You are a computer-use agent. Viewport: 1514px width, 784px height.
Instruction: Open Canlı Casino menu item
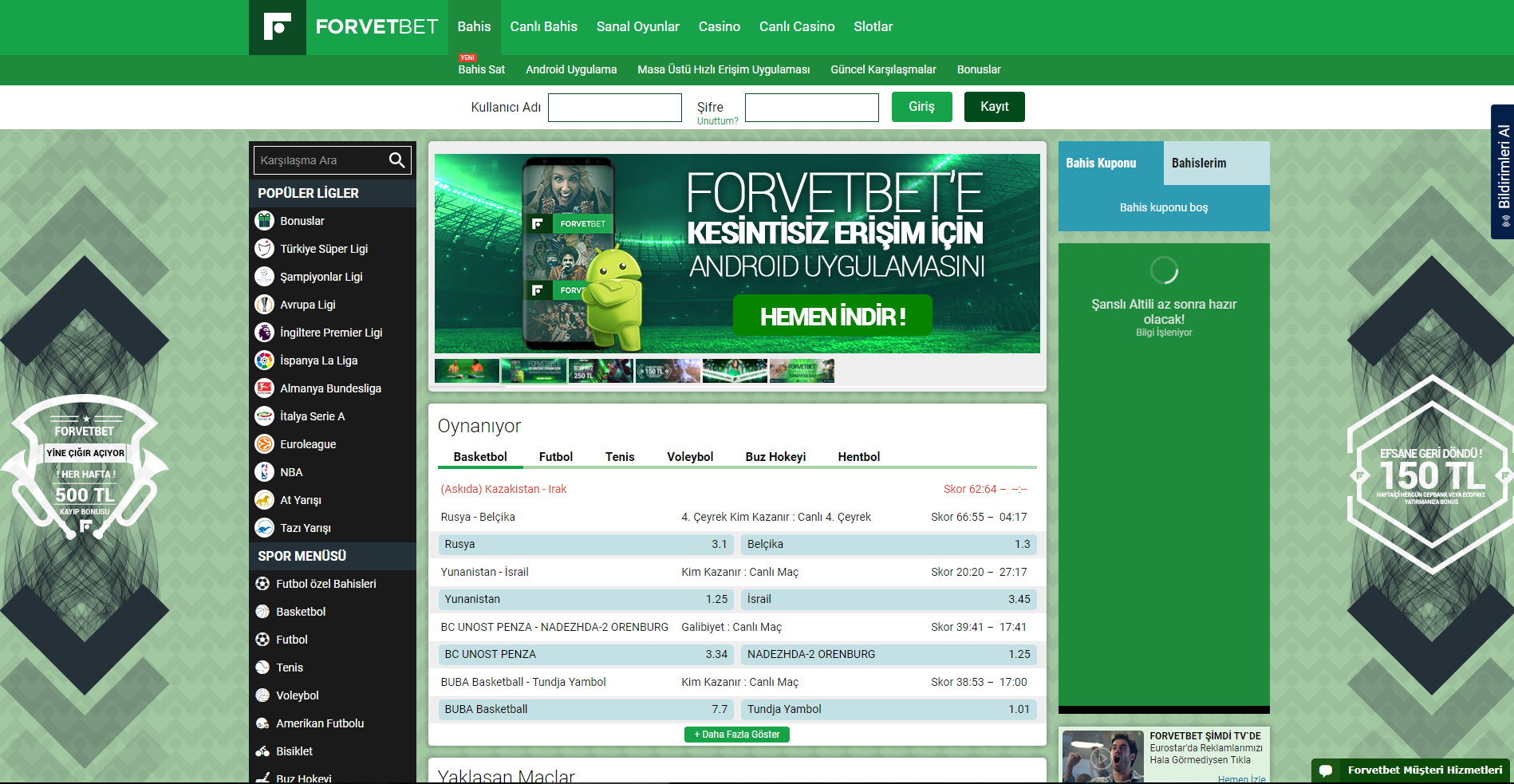coord(796,27)
